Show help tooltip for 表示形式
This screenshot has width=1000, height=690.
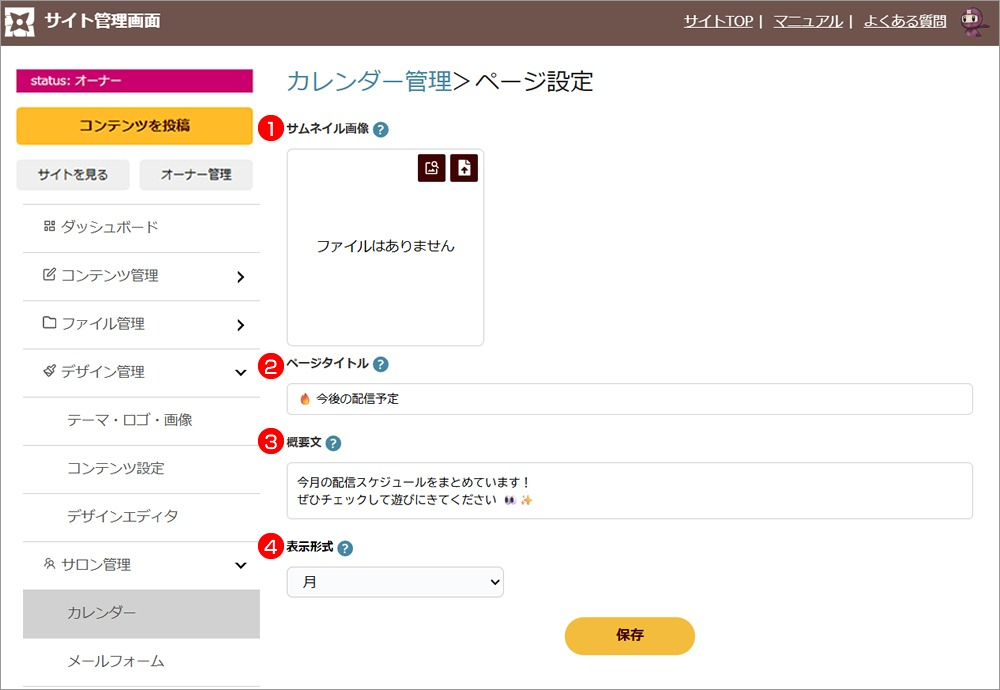(x=345, y=548)
